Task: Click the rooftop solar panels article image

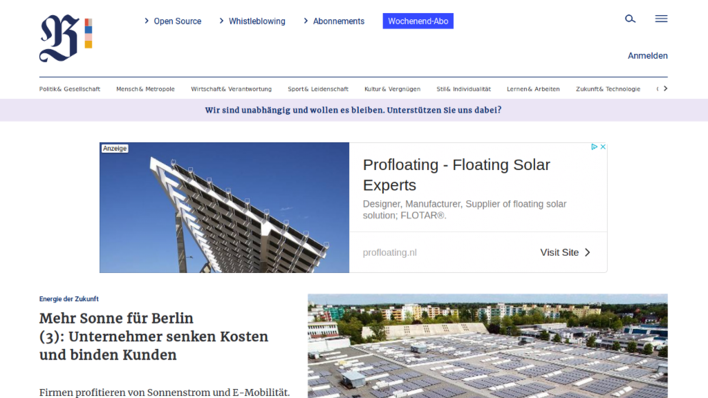Action: (x=488, y=346)
